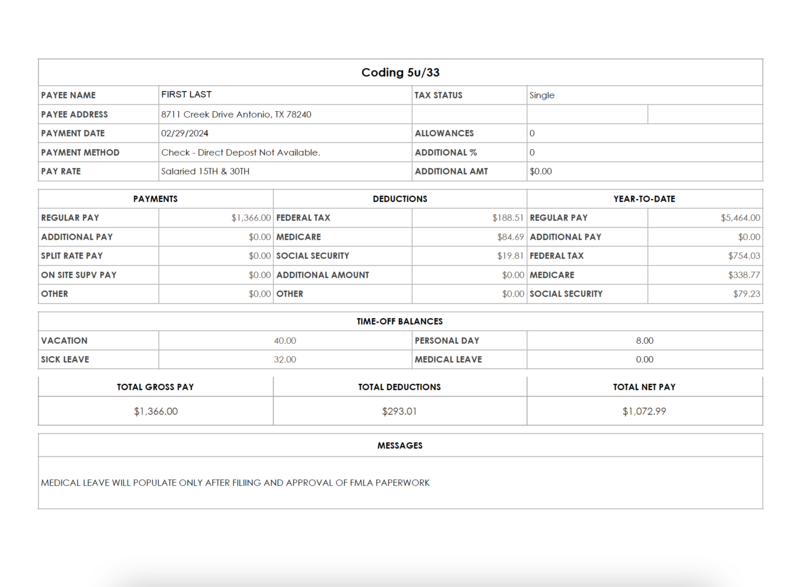Click the TIME-OFF BALANCES header
Viewport: 800px width, 587px height.
click(x=400, y=321)
